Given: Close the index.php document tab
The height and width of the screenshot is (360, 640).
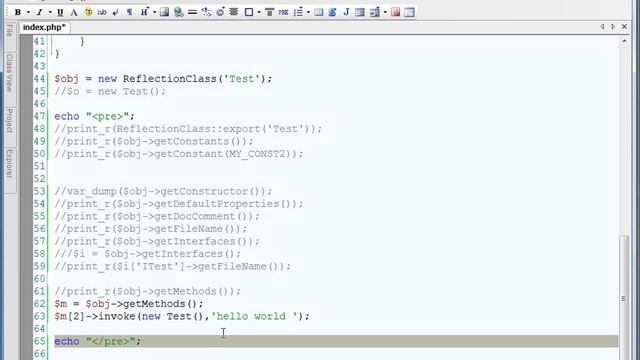Looking at the screenshot, I should tap(624, 27).
